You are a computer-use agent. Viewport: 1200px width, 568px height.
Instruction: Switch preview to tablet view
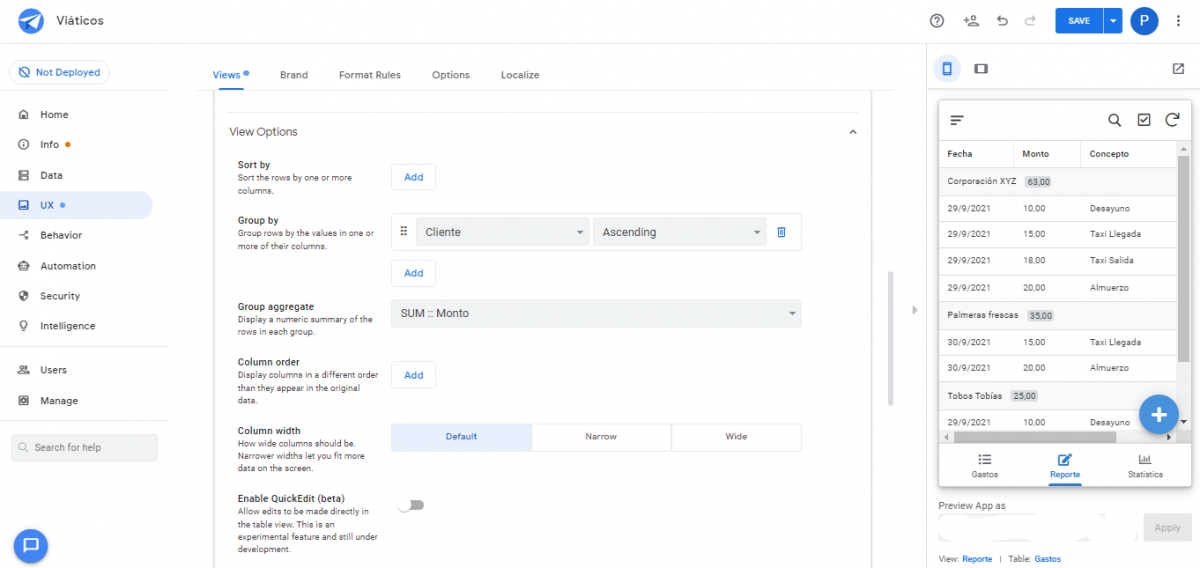coord(981,69)
